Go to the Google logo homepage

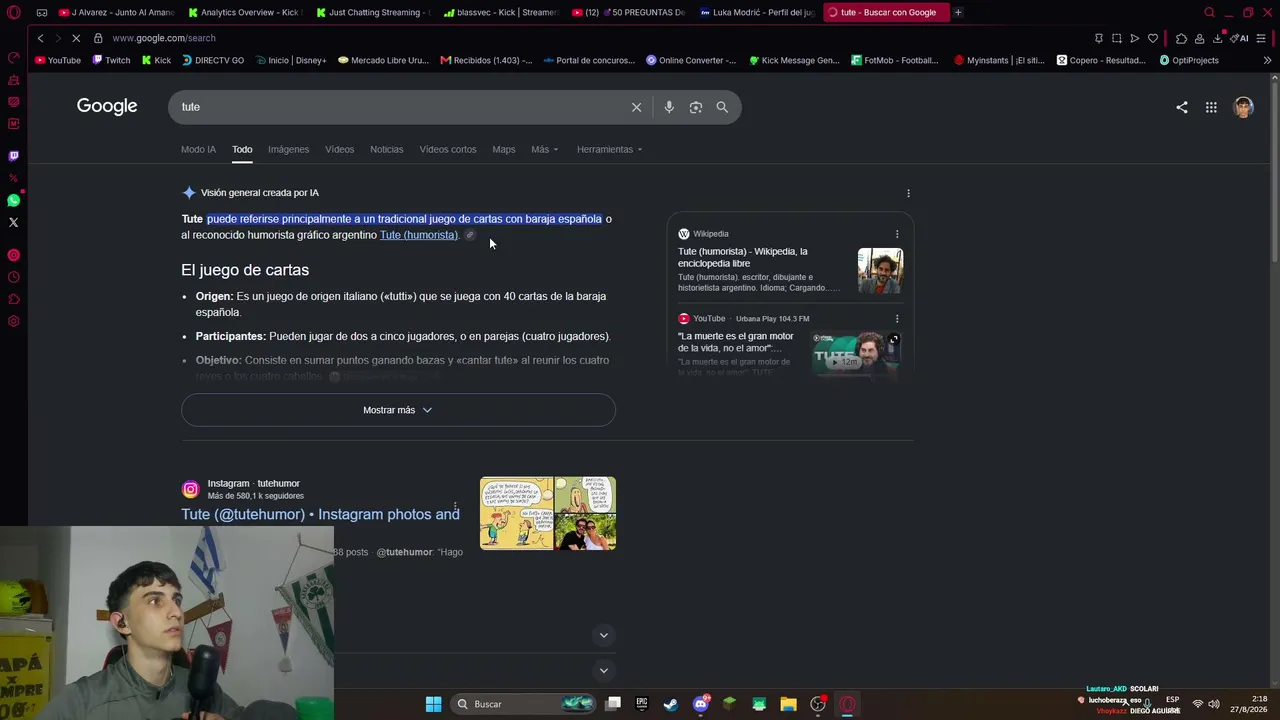107,106
